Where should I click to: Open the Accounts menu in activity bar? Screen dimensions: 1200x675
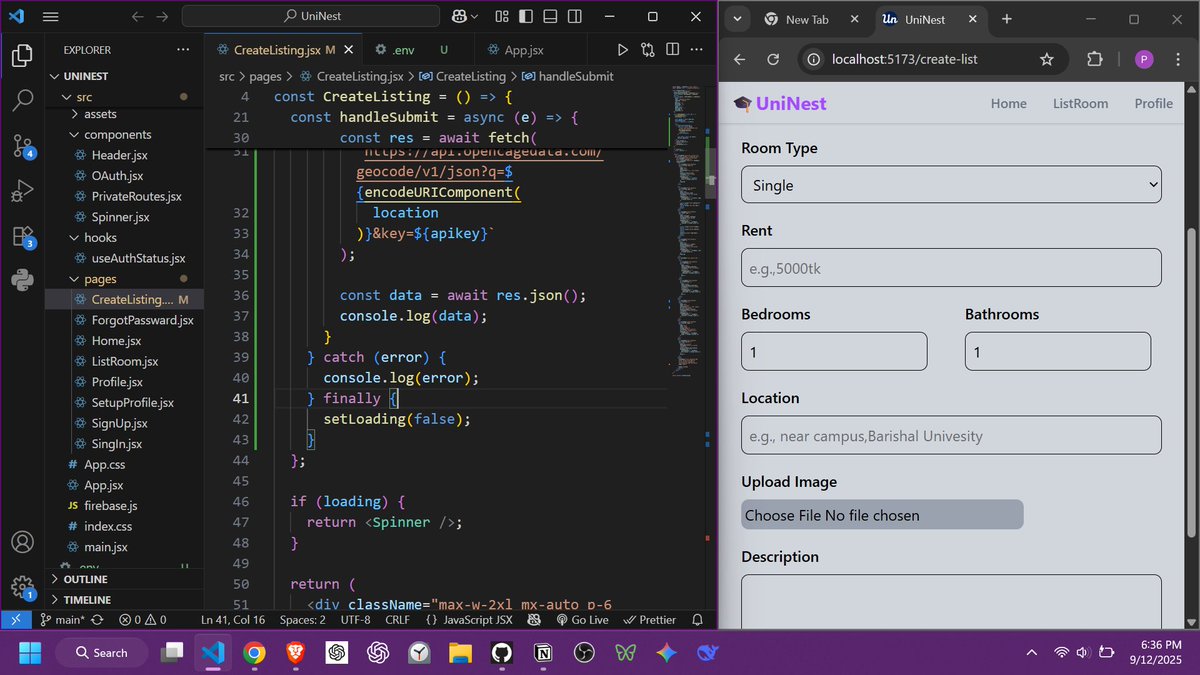tap(22, 543)
